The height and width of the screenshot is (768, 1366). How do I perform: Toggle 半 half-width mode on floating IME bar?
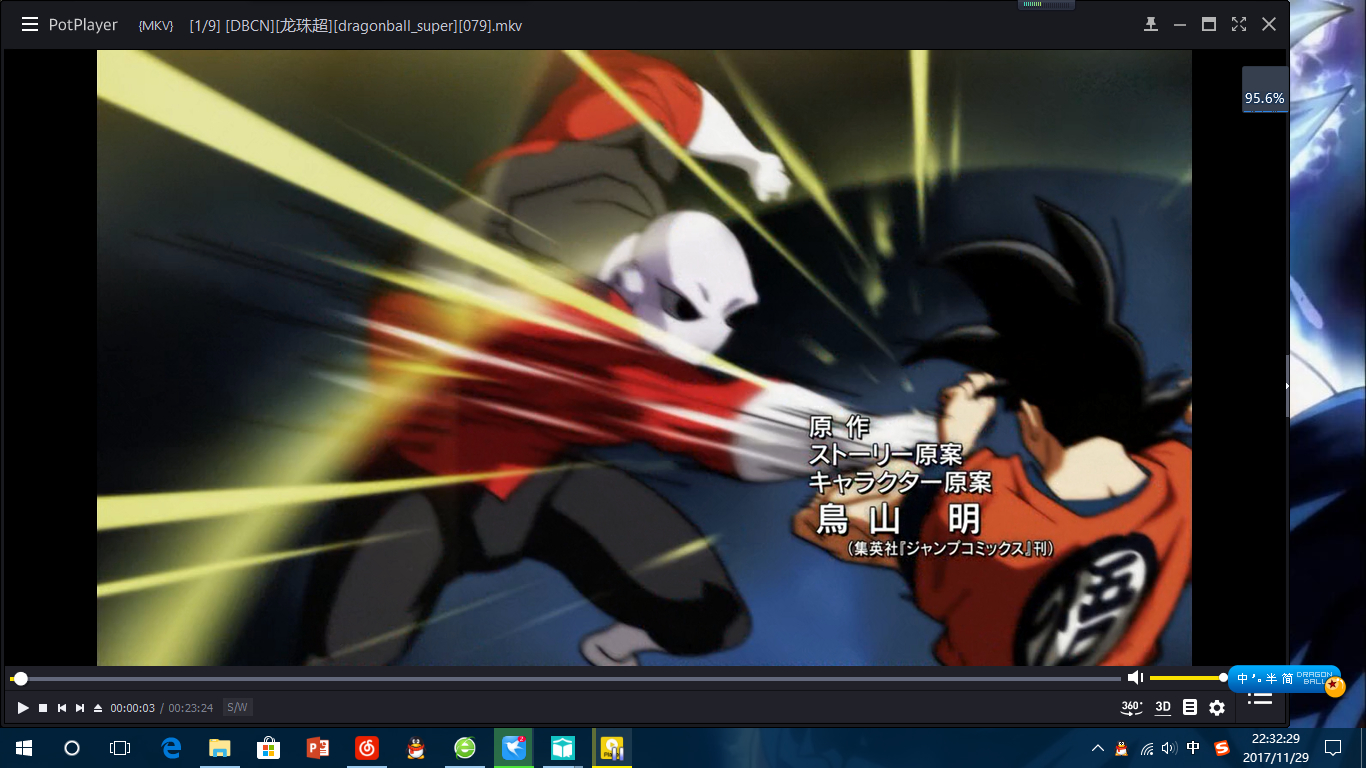[1272, 679]
